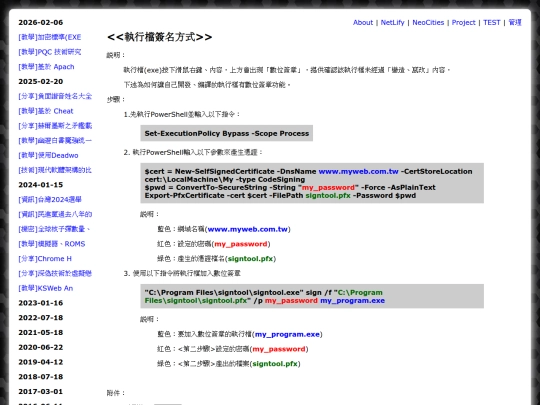
Task: Expand the 2022-07-18 date group
Action: pyautogui.click(x=41, y=318)
